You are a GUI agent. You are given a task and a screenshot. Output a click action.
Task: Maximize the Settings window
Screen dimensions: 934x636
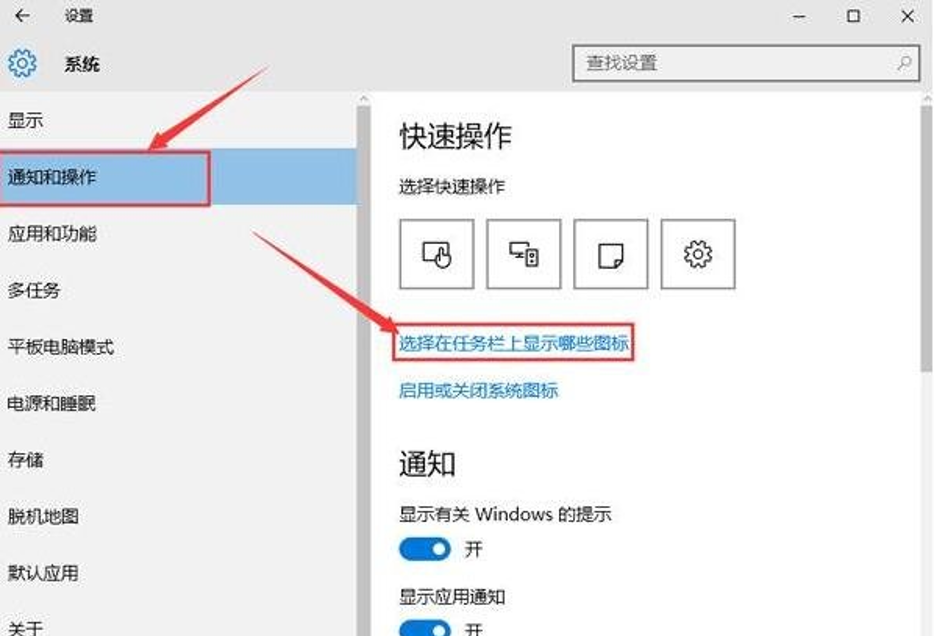[x=854, y=16]
